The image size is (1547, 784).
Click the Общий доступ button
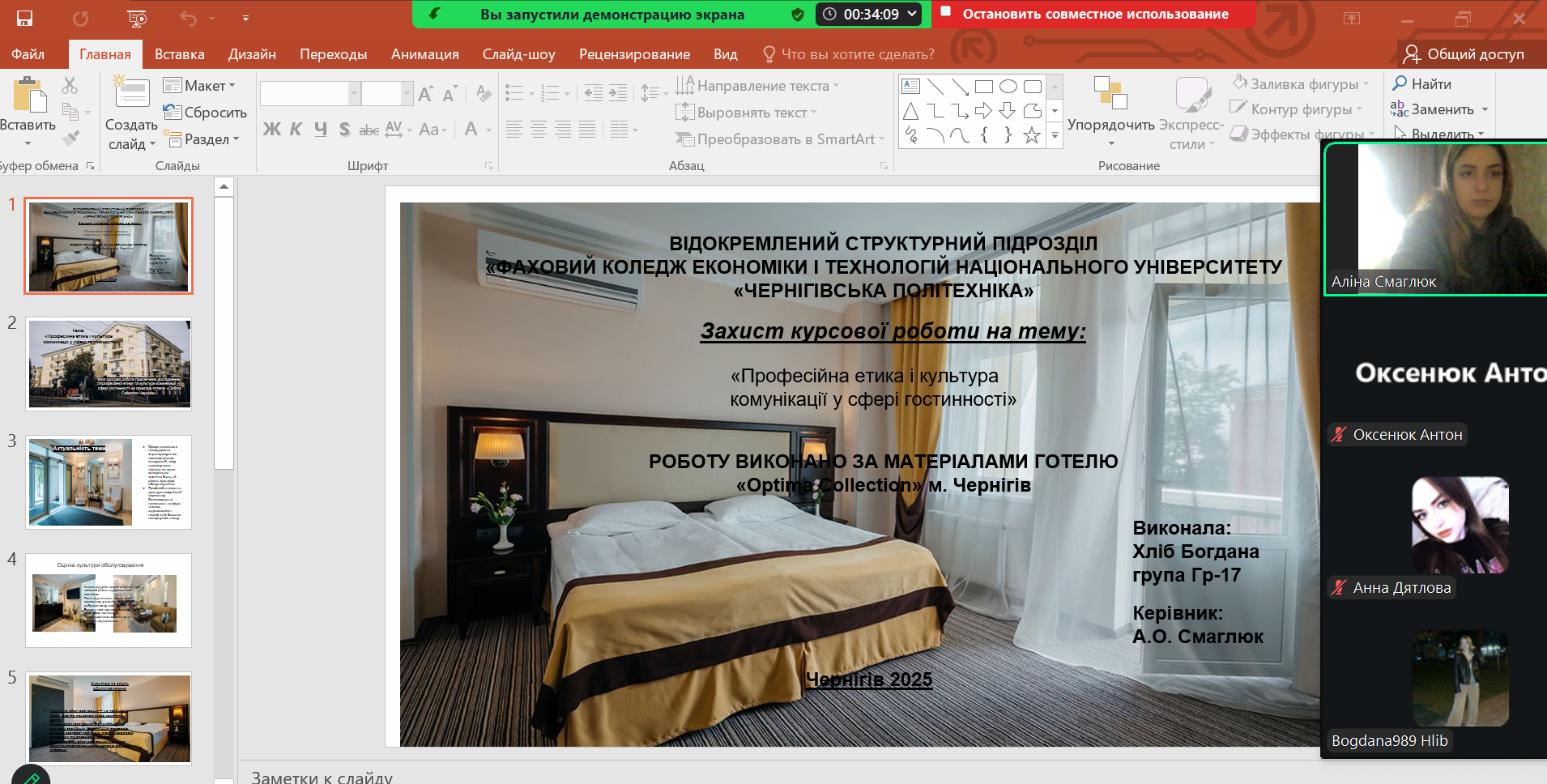point(1464,54)
